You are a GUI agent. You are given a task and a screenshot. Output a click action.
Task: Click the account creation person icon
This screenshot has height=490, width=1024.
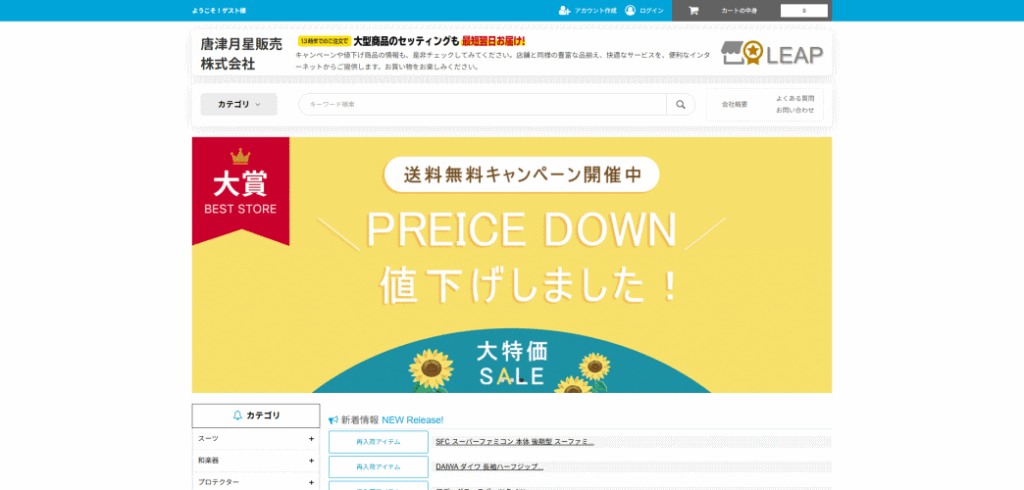pos(565,10)
